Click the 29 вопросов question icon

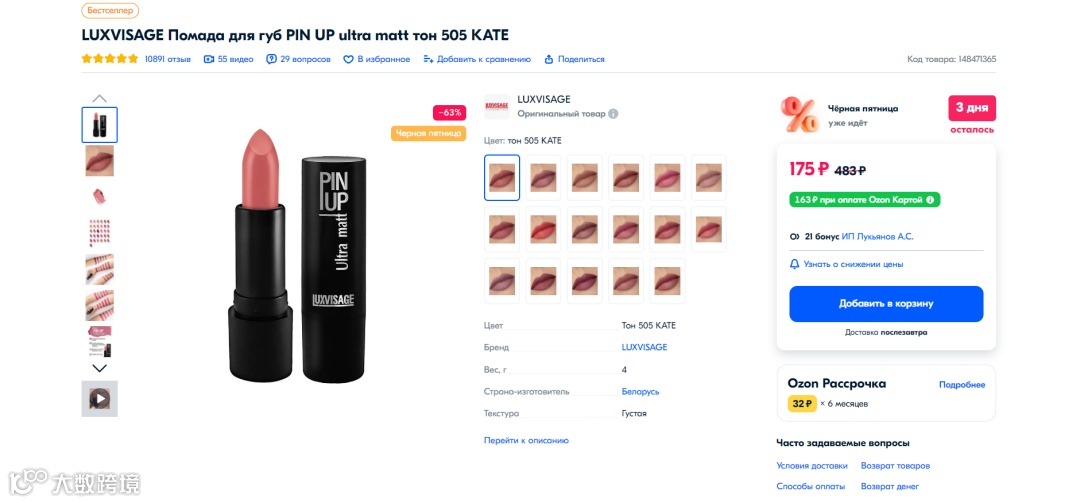coord(271,59)
